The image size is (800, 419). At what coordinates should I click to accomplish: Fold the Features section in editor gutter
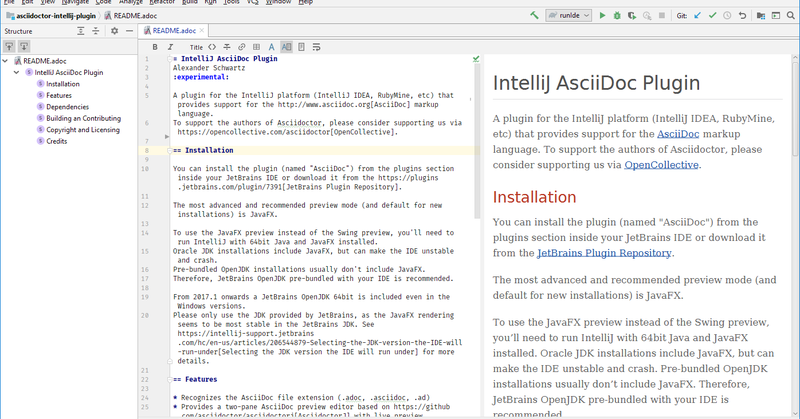(169, 380)
